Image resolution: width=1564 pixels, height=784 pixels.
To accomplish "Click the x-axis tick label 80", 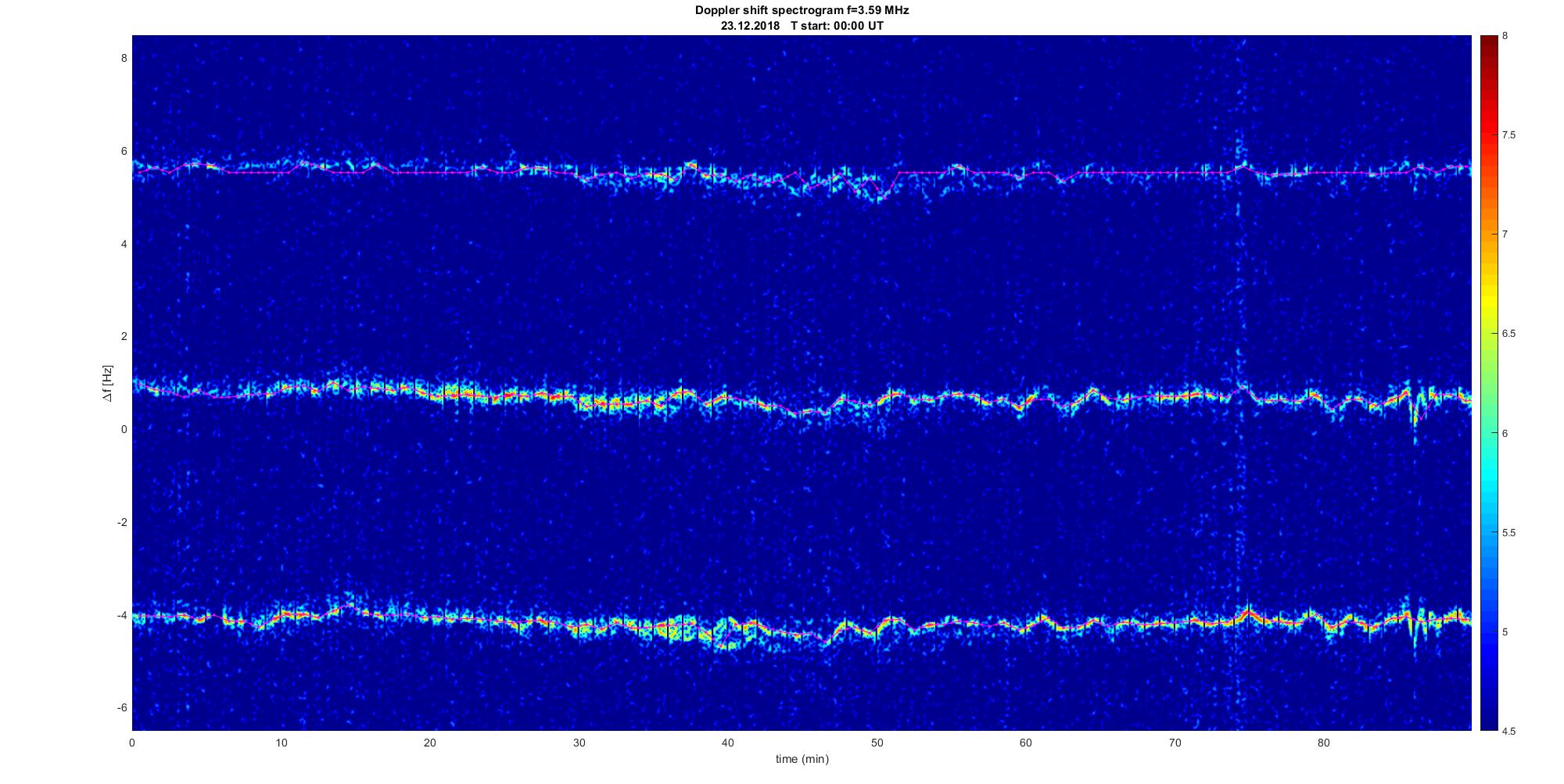I will (x=1323, y=743).
